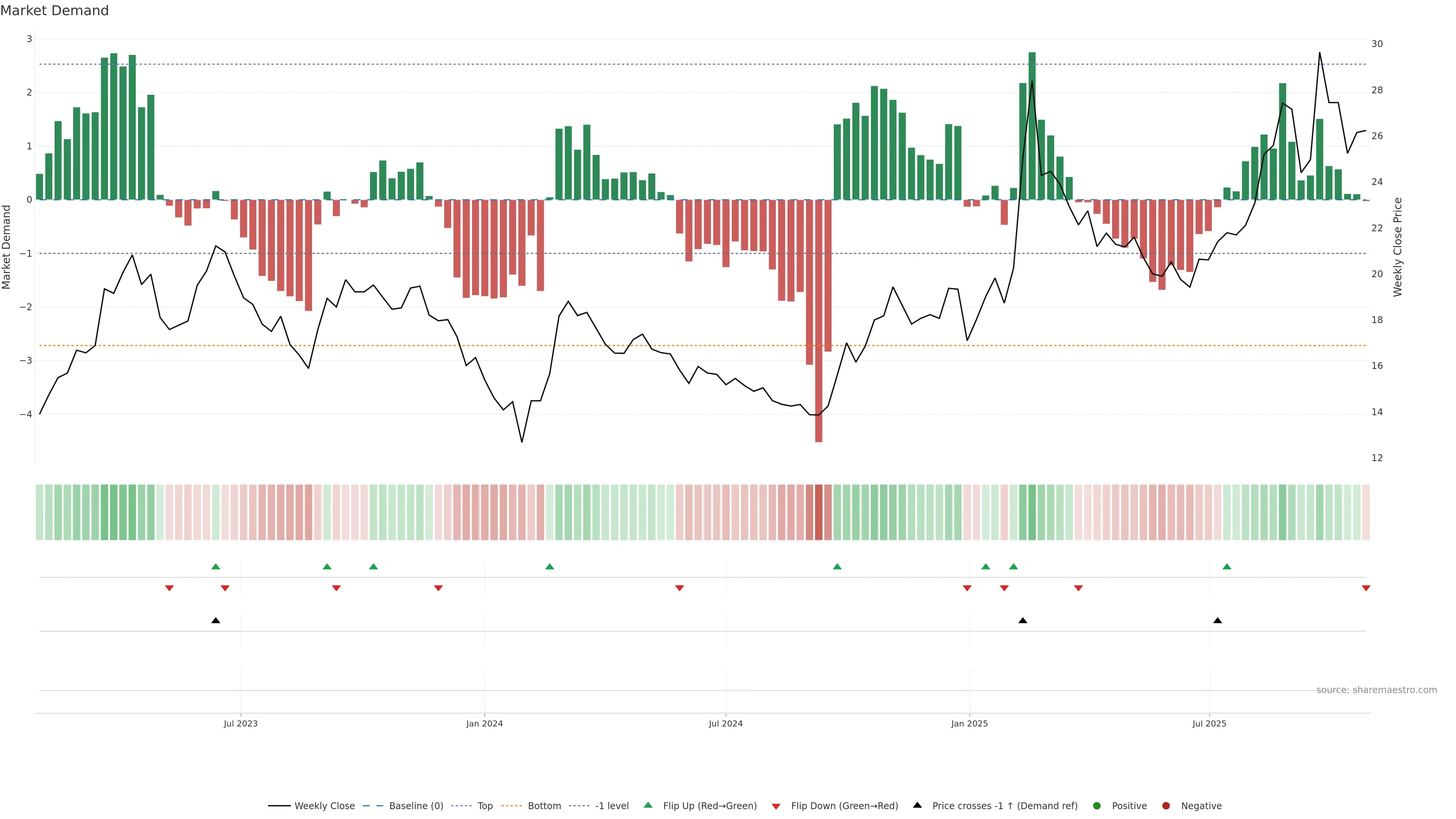Click the Jan 2024 axis label
The image size is (1456, 819).
tap(485, 723)
